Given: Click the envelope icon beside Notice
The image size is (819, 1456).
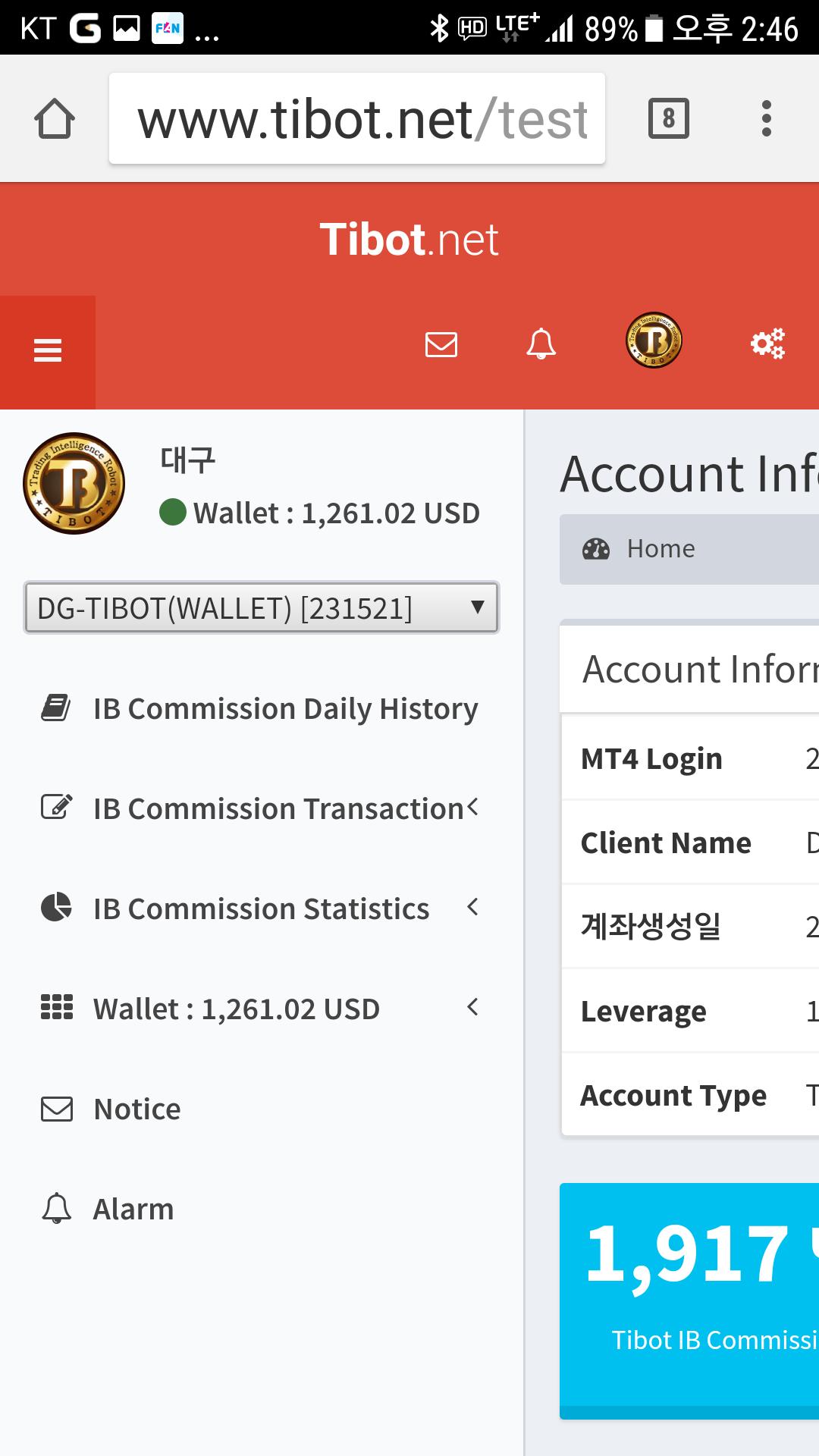Looking at the screenshot, I should [57, 1109].
